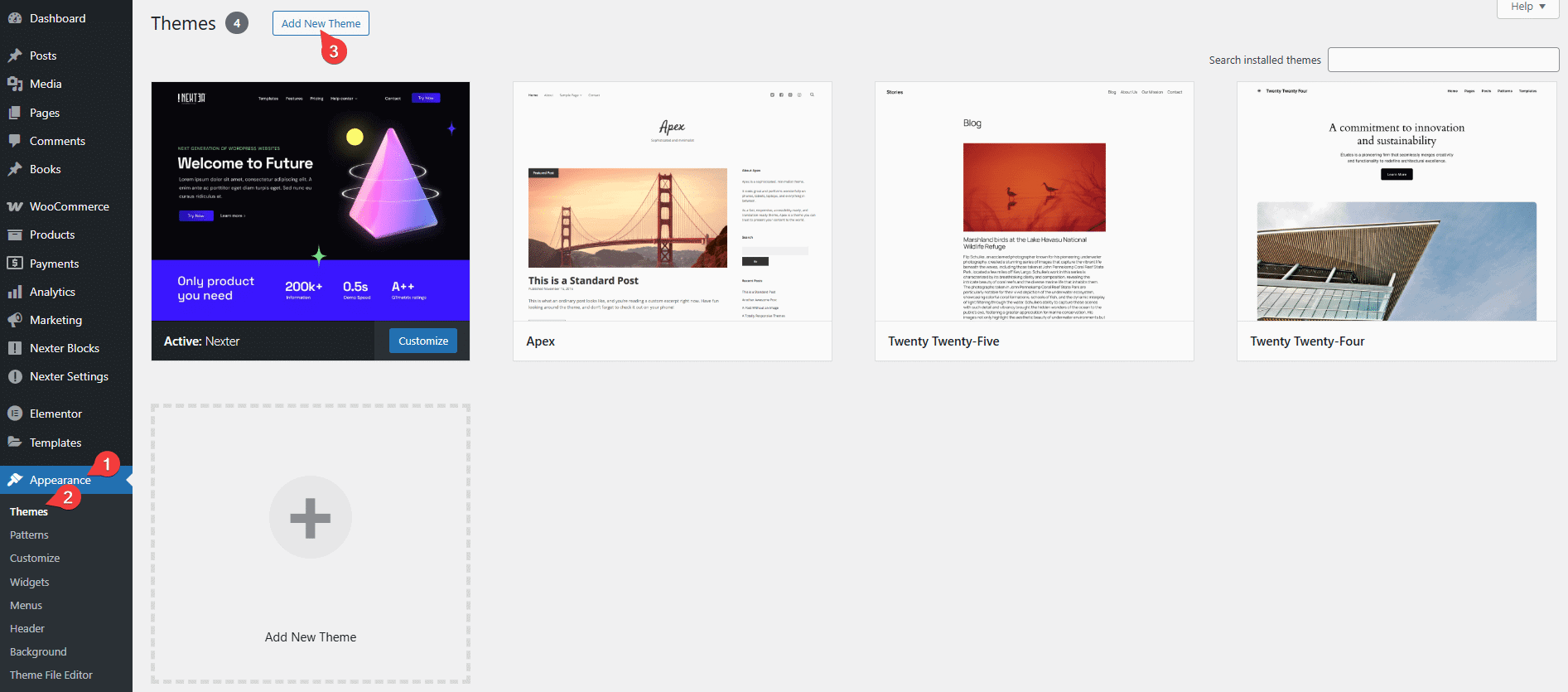Click the Comments speech bubble icon
The height and width of the screenshot is (692, 1568).
[15, 141]
